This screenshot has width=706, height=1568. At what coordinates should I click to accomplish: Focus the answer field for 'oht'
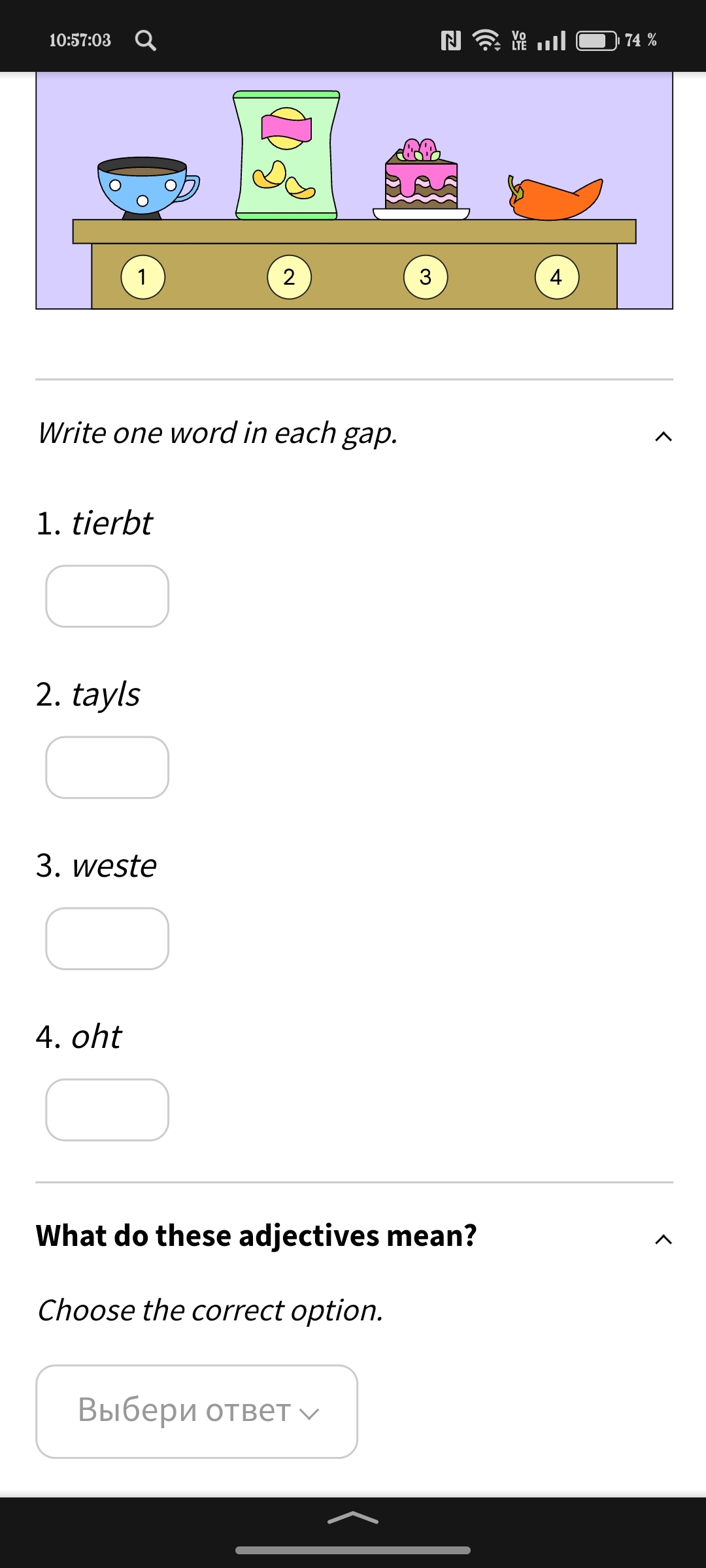[x=107, y=1110]
